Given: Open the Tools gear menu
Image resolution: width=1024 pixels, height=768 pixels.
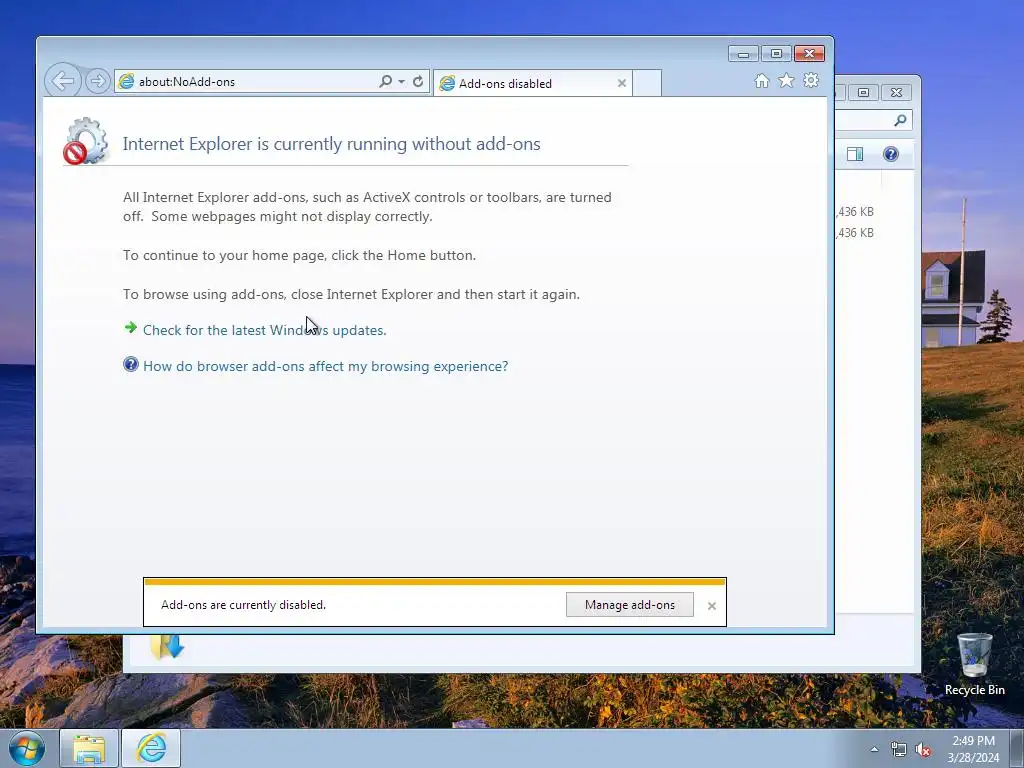Looking at the screenshot, I should pyautogui.click(x=811, y=80).
